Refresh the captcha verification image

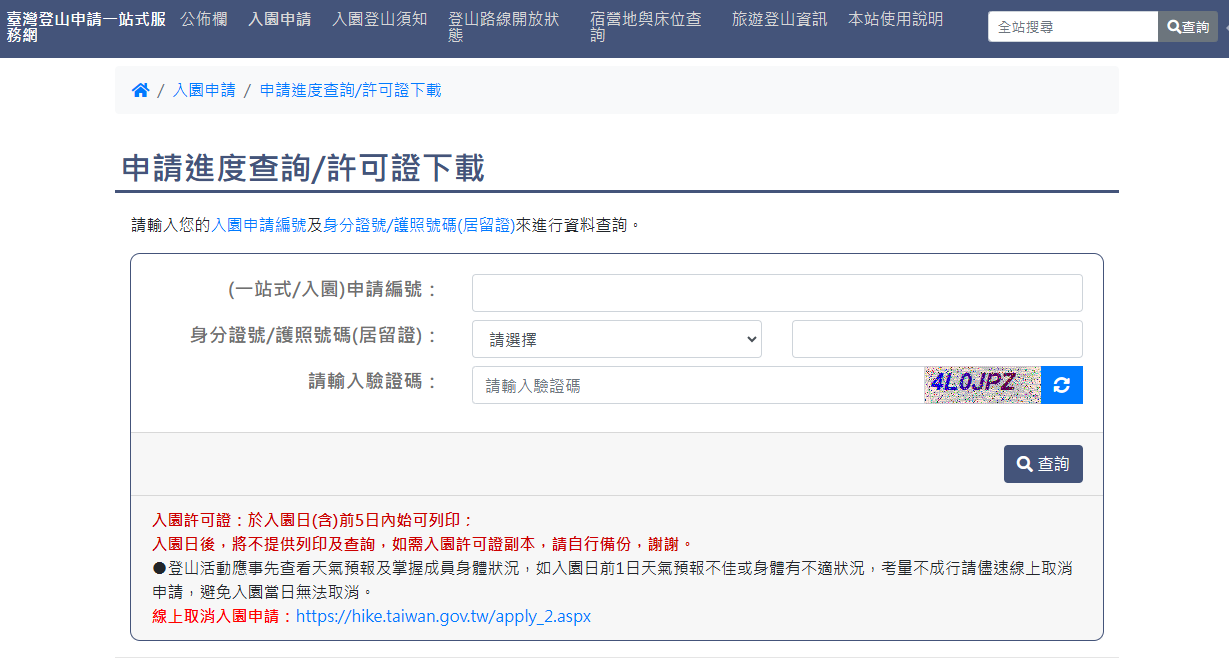point(1061,385)
